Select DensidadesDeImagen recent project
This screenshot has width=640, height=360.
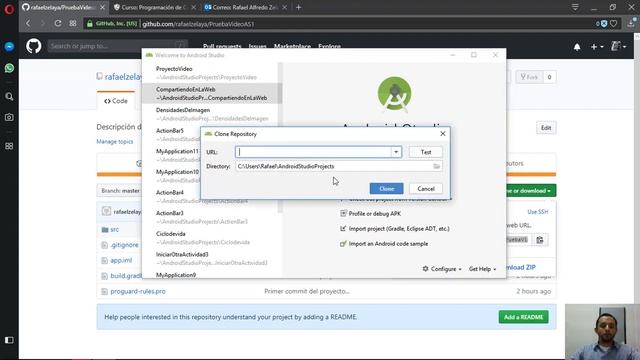pos(210,114)
